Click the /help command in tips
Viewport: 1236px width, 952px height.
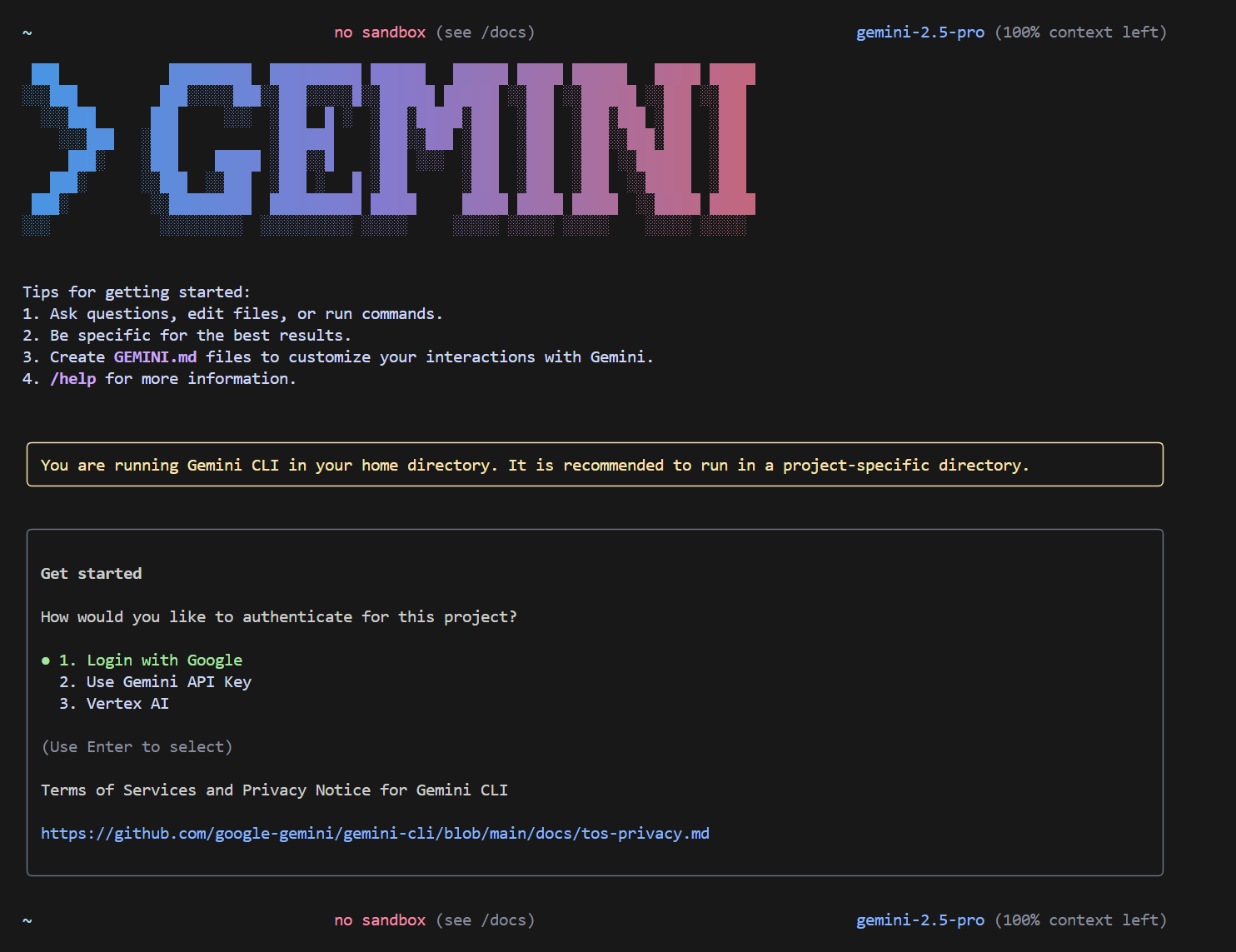pyautogui.click(x=73, y=379)
